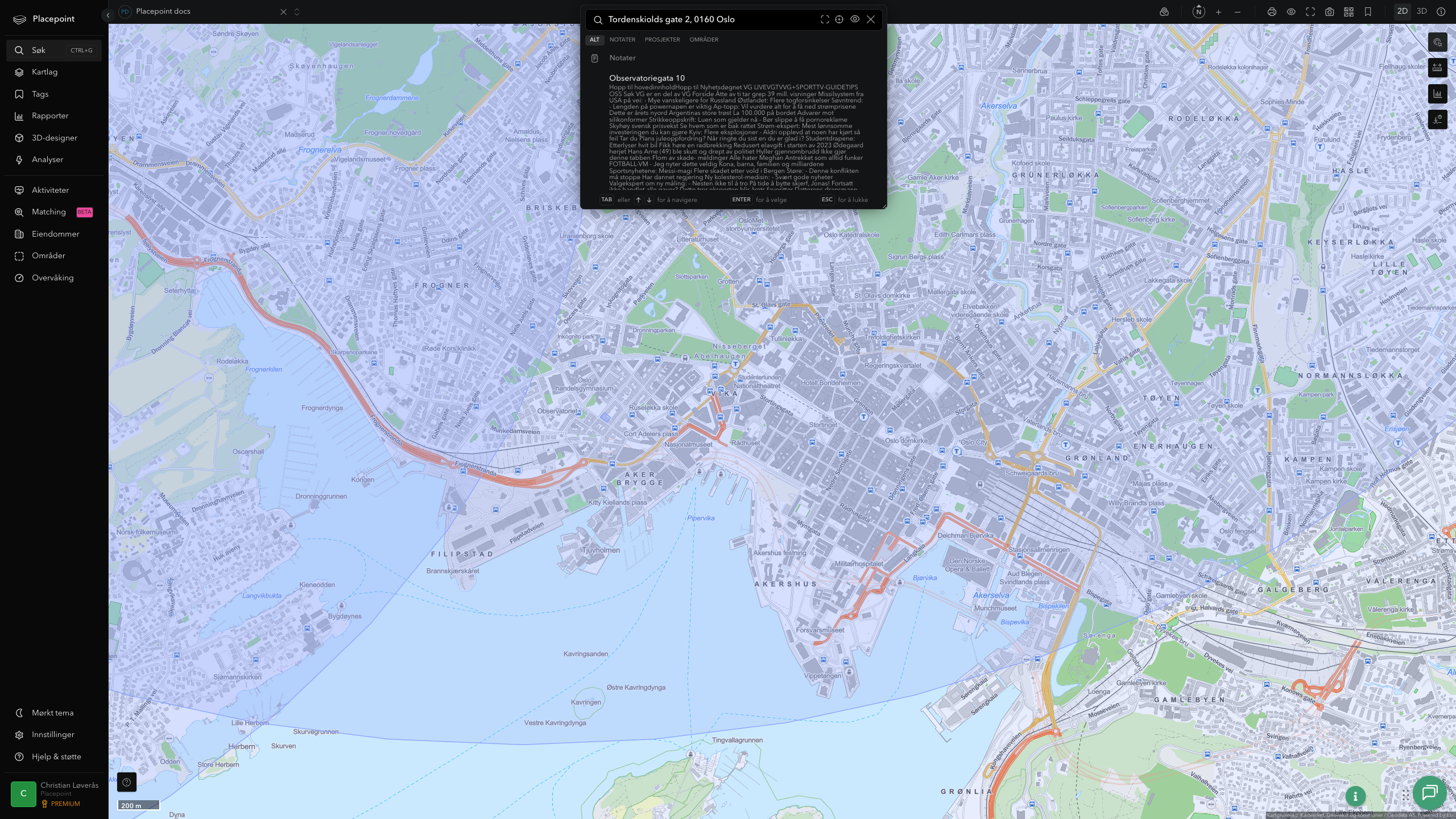Click the map select tool button
The width and height of the screenshot is (1456, 819).
pos(1438,43)
